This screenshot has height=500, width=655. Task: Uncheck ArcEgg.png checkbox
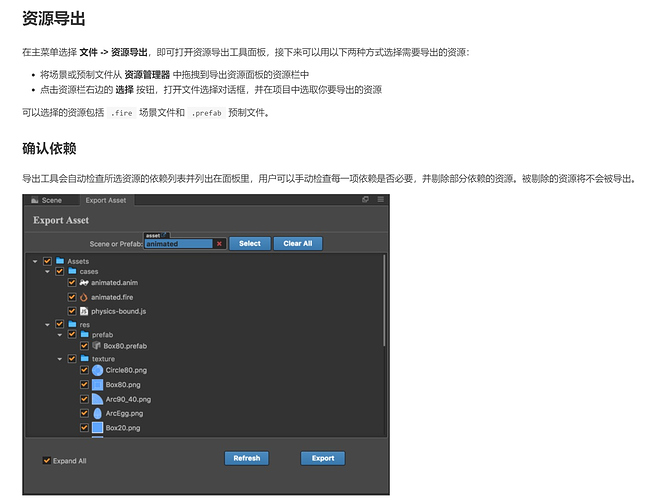(x=84, y=413)
